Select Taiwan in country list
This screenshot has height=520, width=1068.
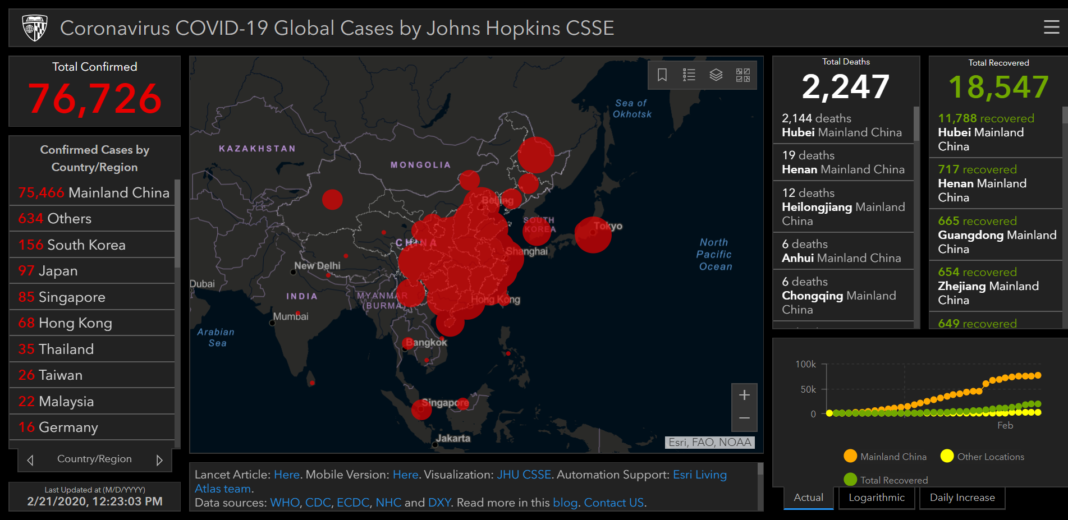93,375
